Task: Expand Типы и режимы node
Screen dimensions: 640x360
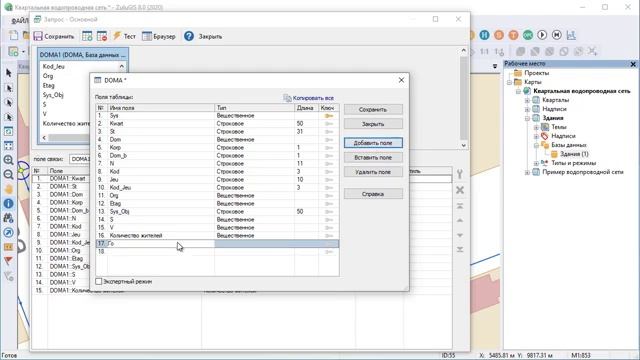Action: 536,163
